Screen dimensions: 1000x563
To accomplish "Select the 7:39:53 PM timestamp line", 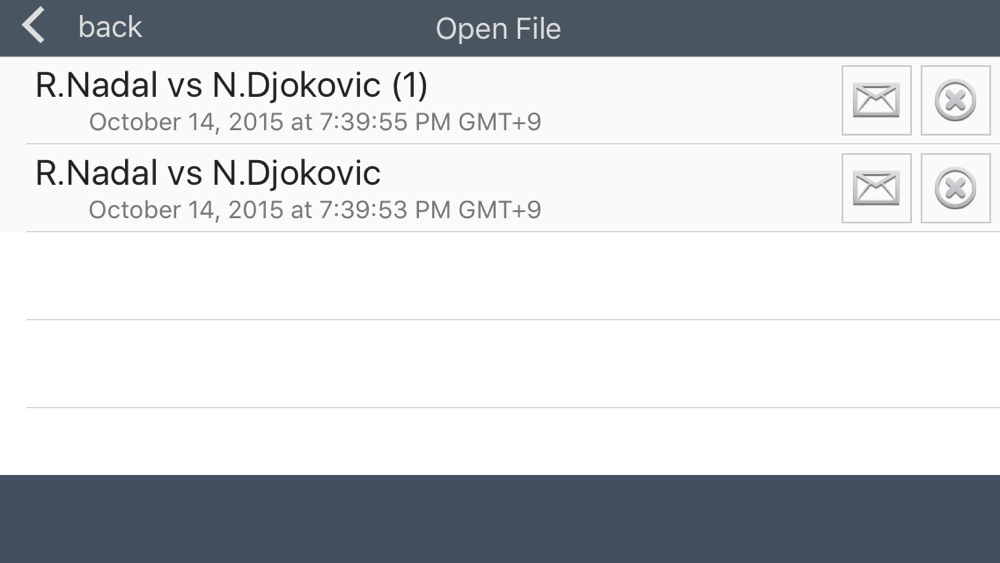I will coord(315,210).
